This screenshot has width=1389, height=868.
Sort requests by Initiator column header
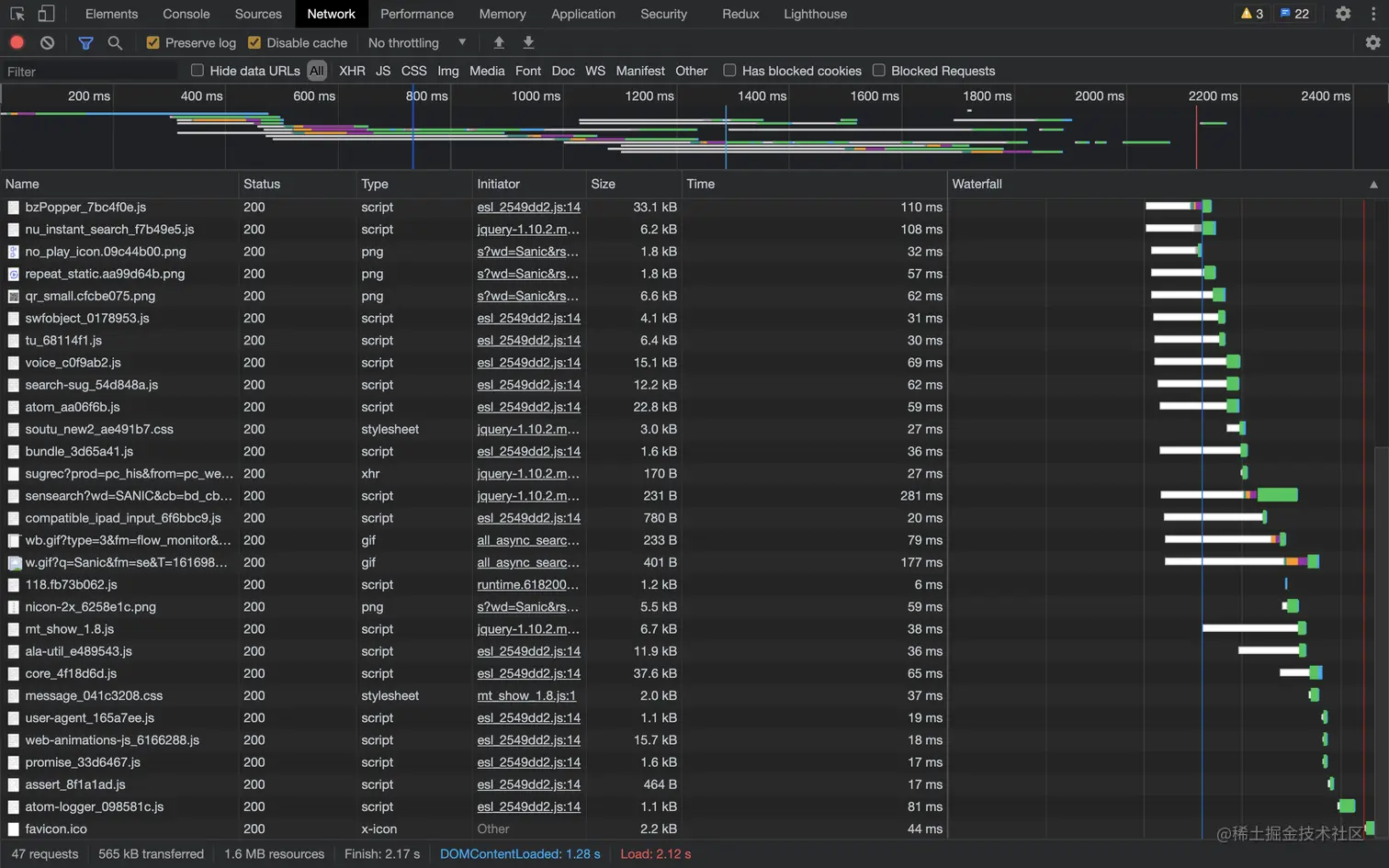[x=529, y=184]
